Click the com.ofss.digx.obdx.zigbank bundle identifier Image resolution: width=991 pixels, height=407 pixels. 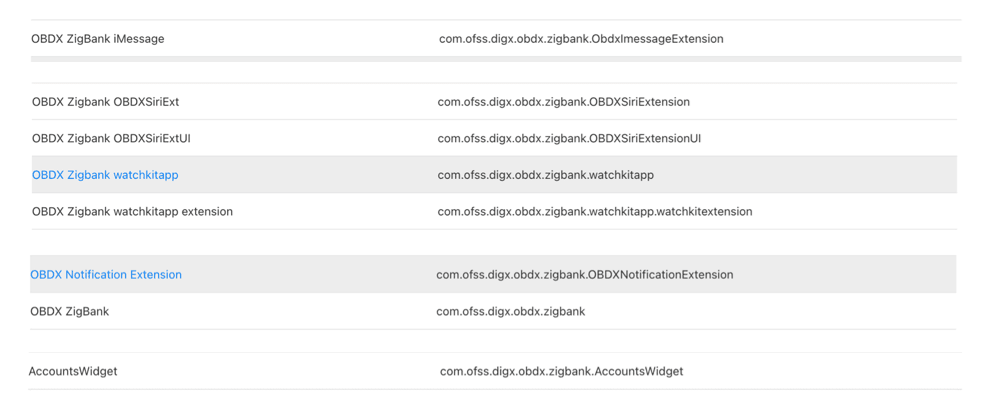[x=510, y=312]
